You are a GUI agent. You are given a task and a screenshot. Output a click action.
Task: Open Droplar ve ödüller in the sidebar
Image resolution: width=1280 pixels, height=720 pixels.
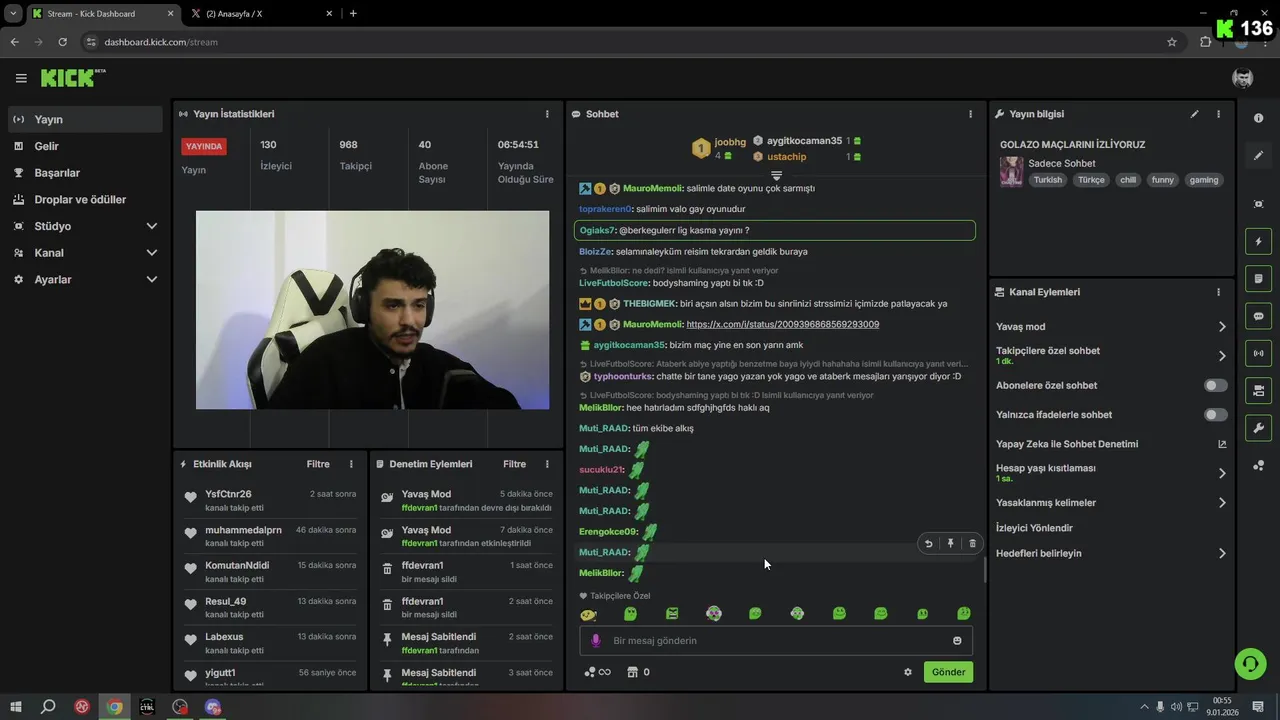click(x=85, y=200)
